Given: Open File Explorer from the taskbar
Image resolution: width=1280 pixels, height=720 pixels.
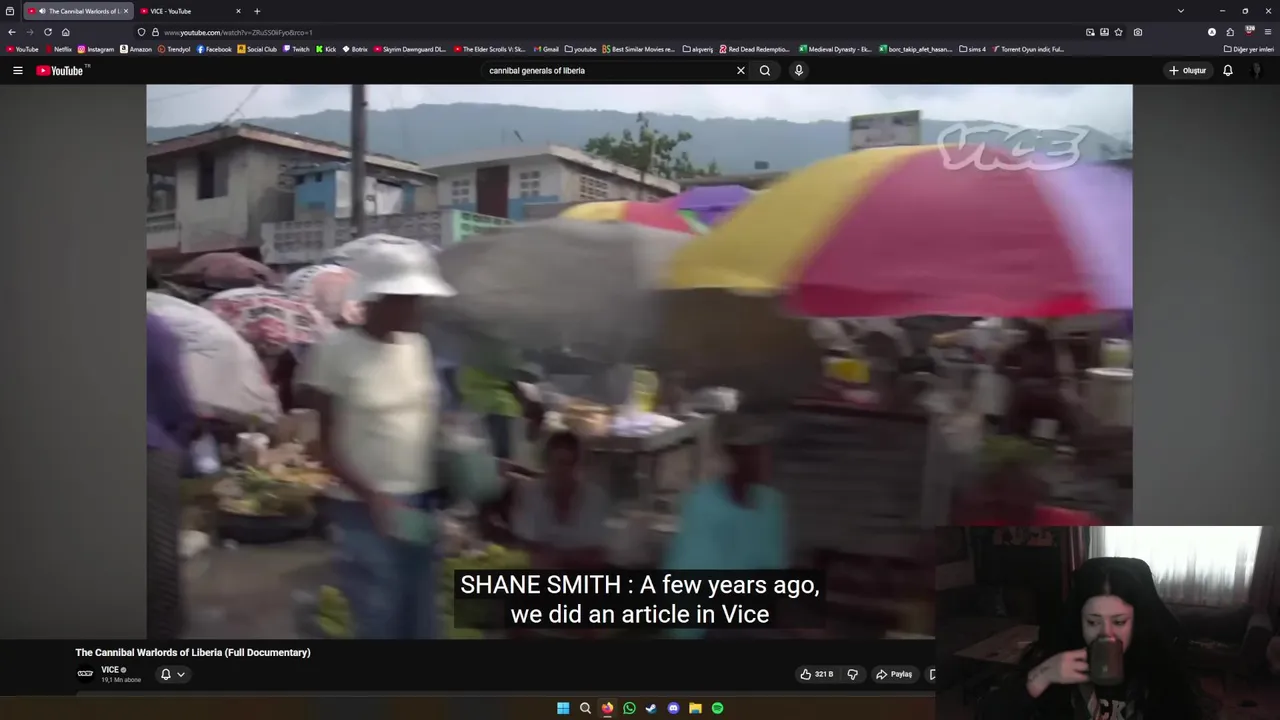Looking at the screenshot, I should tap(695, 708).
